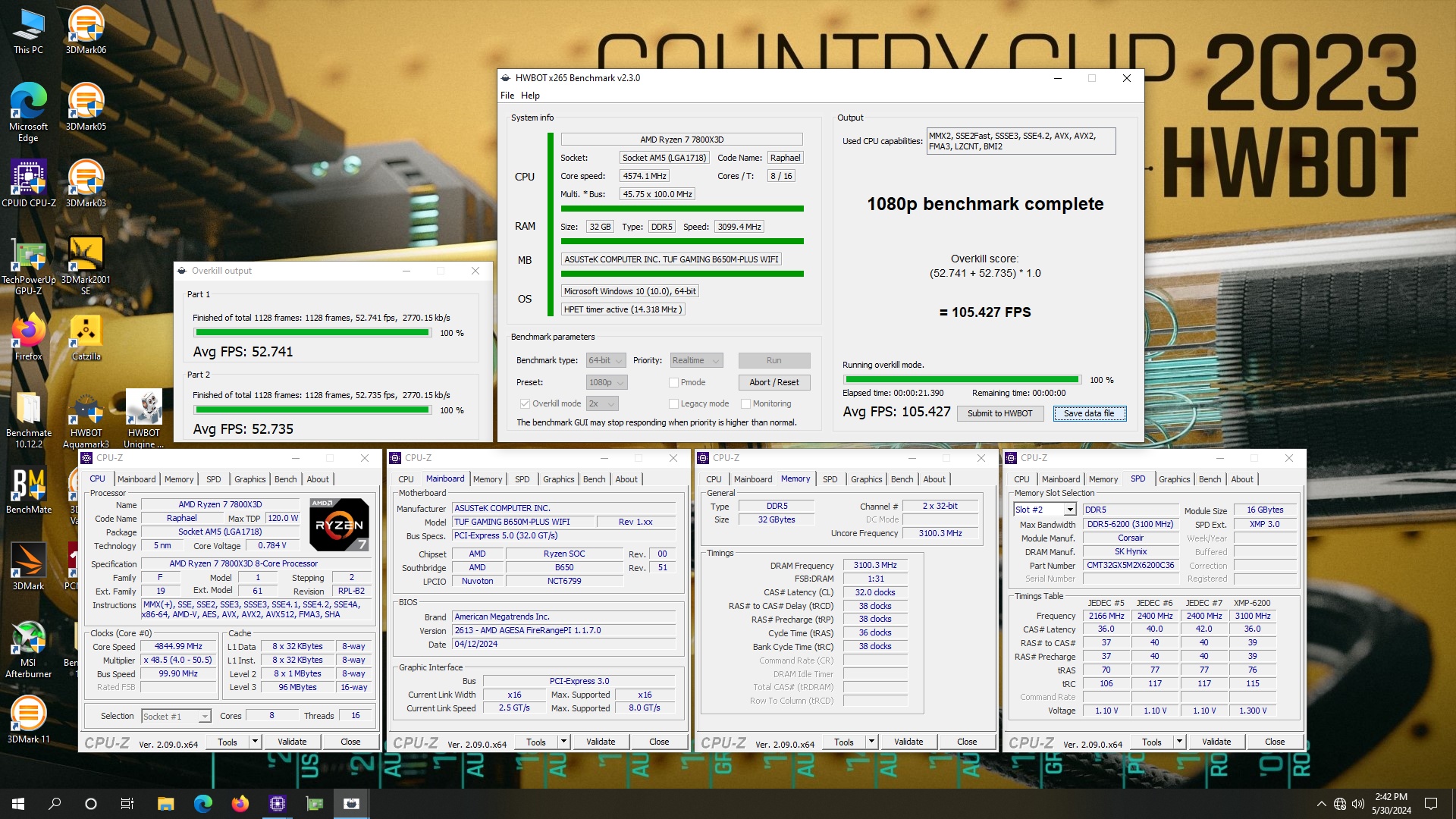Open the Catzilla desktop shortcut

[x=86, y=337]
